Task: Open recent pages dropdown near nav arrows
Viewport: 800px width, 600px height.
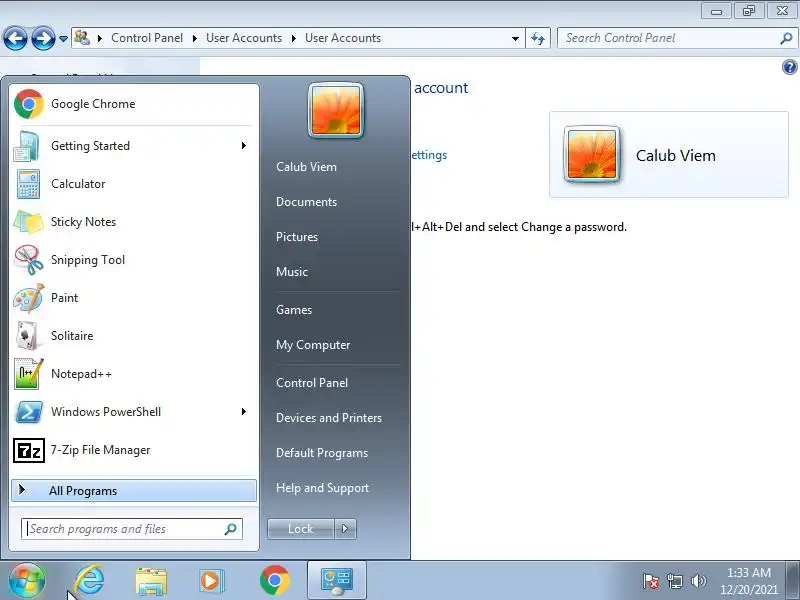Action: (63, 39)
